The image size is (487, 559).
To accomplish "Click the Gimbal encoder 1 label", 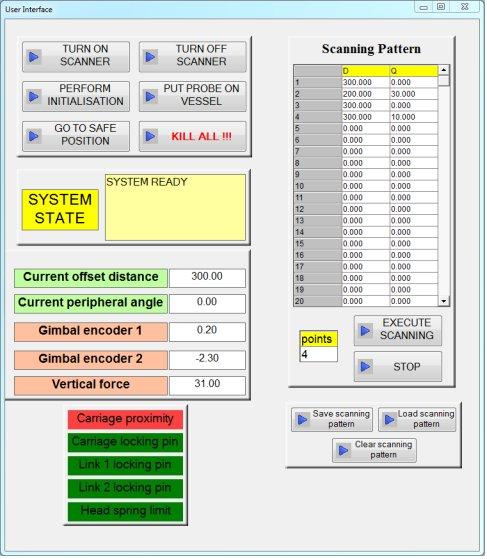I will (x=91, y=332).
